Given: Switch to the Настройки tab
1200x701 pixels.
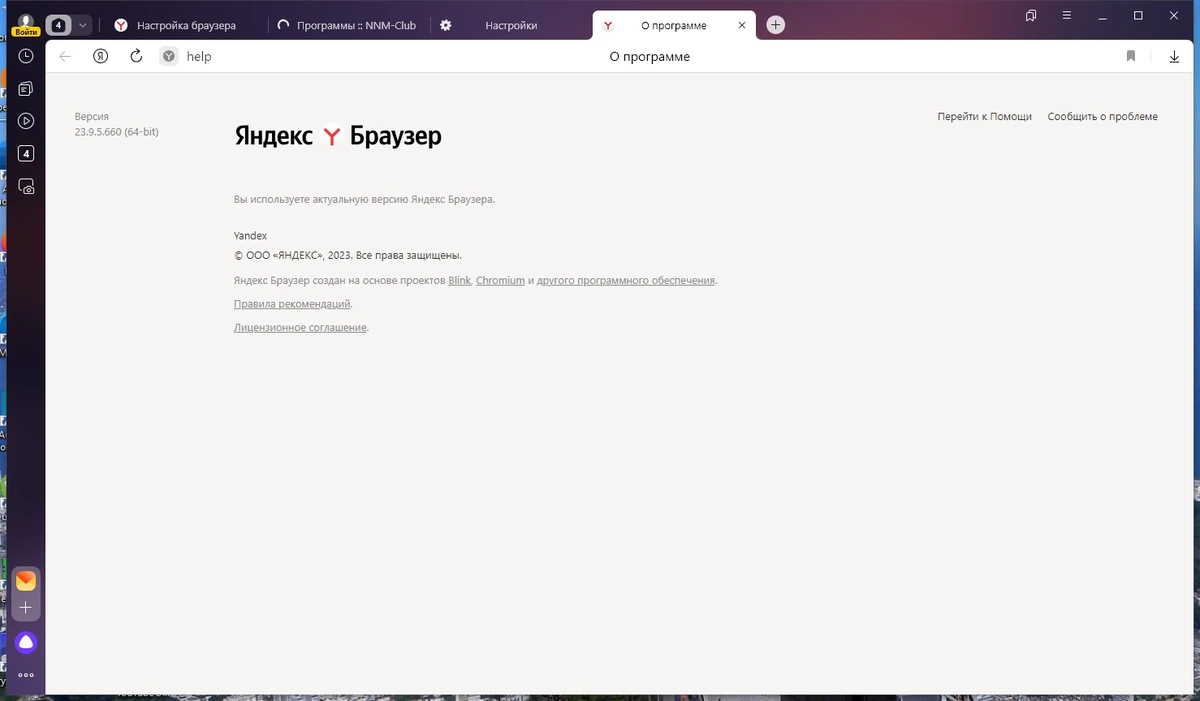Looking at the screenshot, I should 512,25.
